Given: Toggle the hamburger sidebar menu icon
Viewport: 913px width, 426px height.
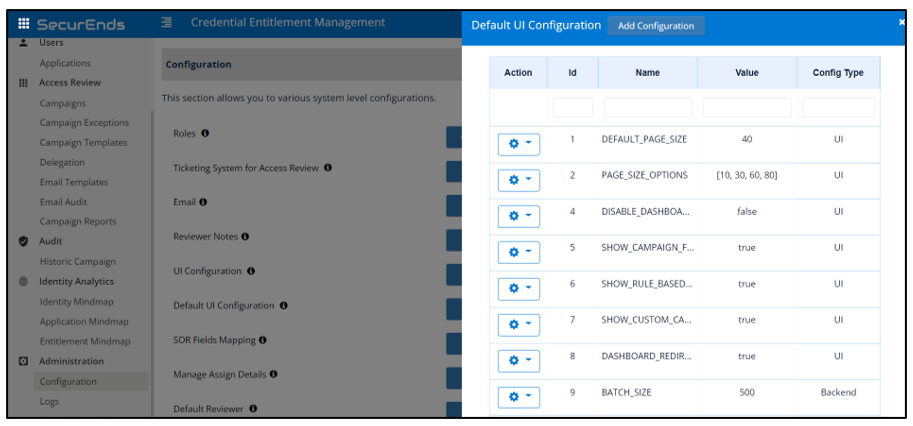Looking at the screenshot, I should tap(167, 22).
